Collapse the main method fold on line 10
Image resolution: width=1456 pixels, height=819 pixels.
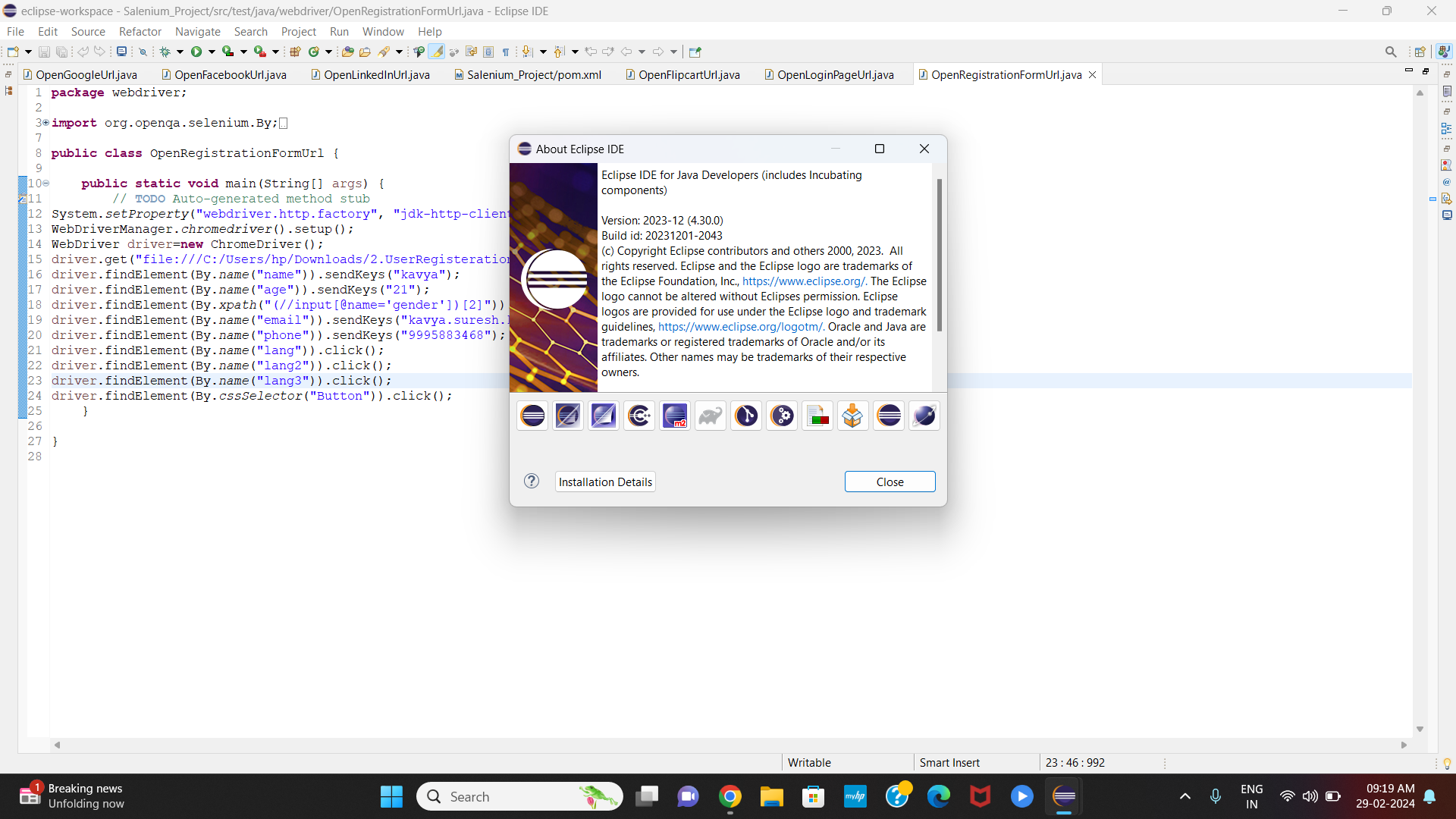point(46,183)
